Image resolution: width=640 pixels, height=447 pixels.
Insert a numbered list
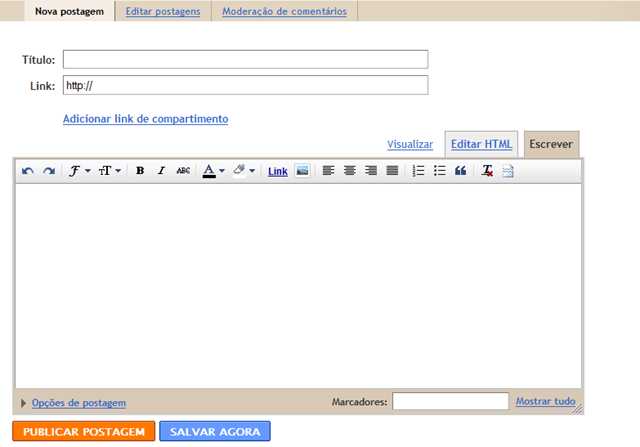point(418,171)
